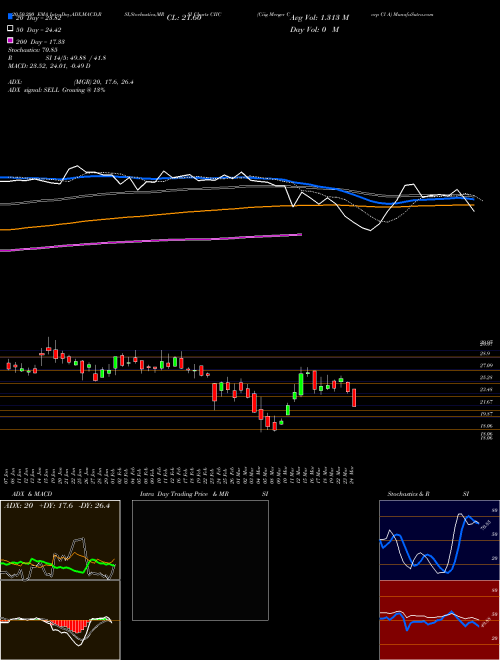Viewport: 500px width, 660px height.
Task: Click the white 50 Day legend swatch
Action: point(10,29)
